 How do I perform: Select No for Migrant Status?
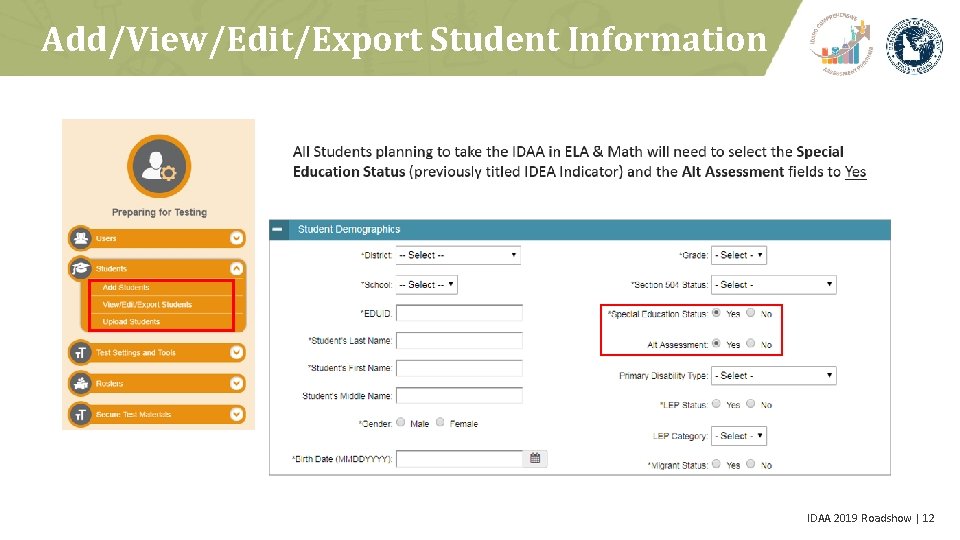[751, 464]
